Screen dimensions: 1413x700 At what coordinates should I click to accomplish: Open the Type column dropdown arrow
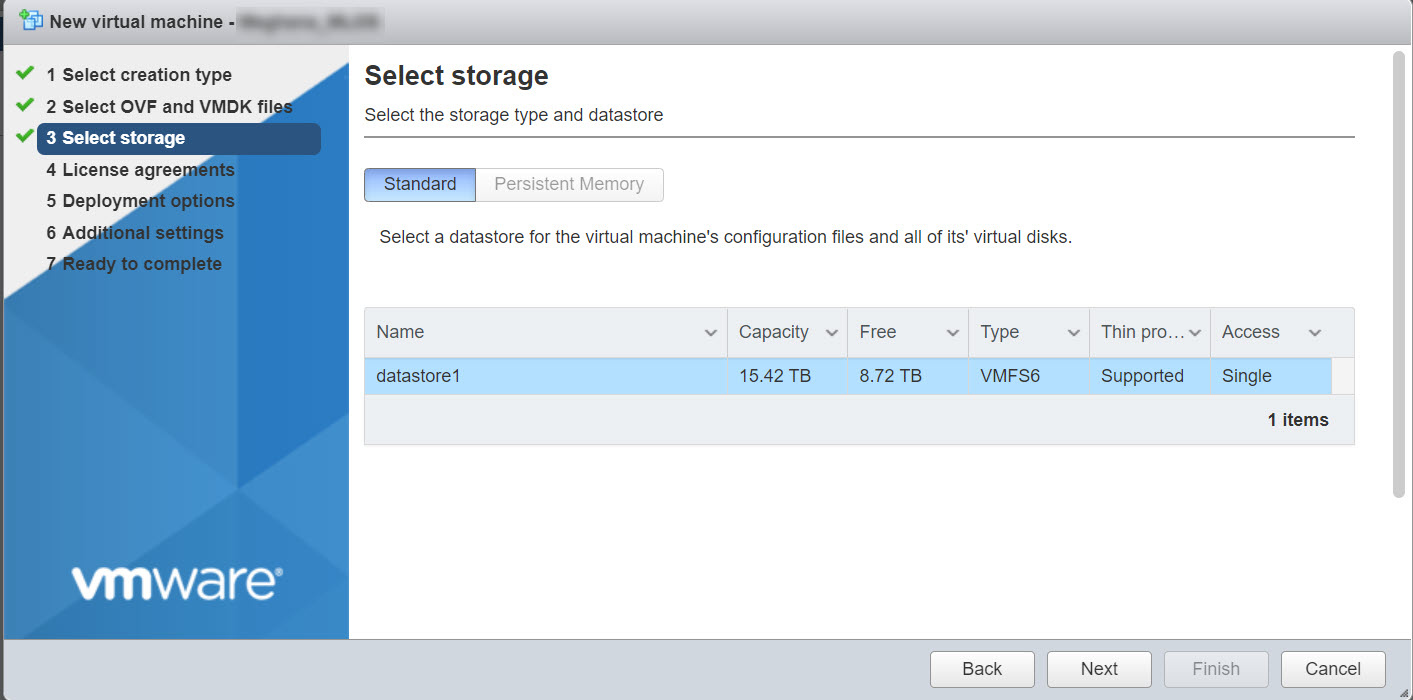point(1074,333)
